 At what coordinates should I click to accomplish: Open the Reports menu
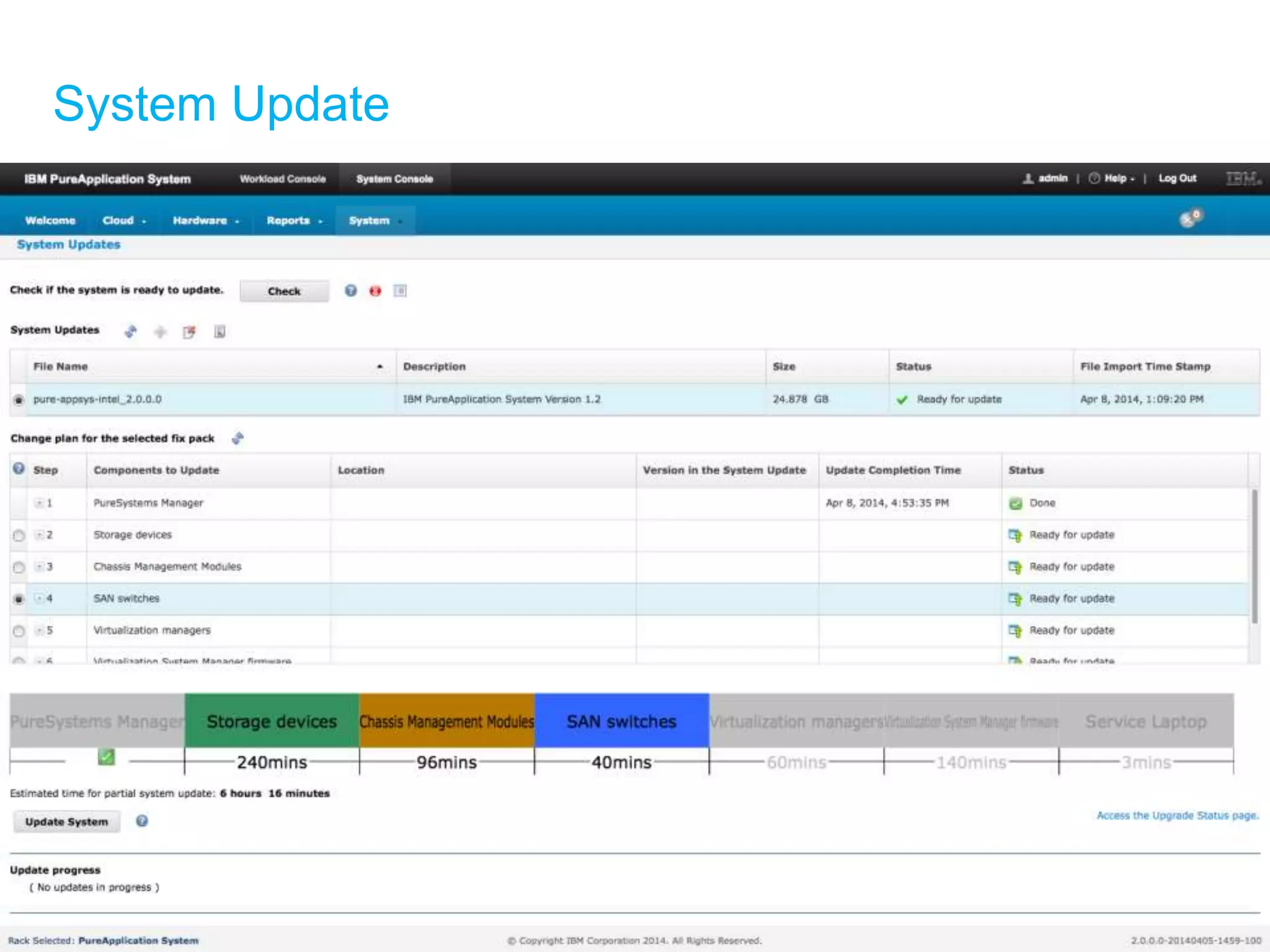294,221
